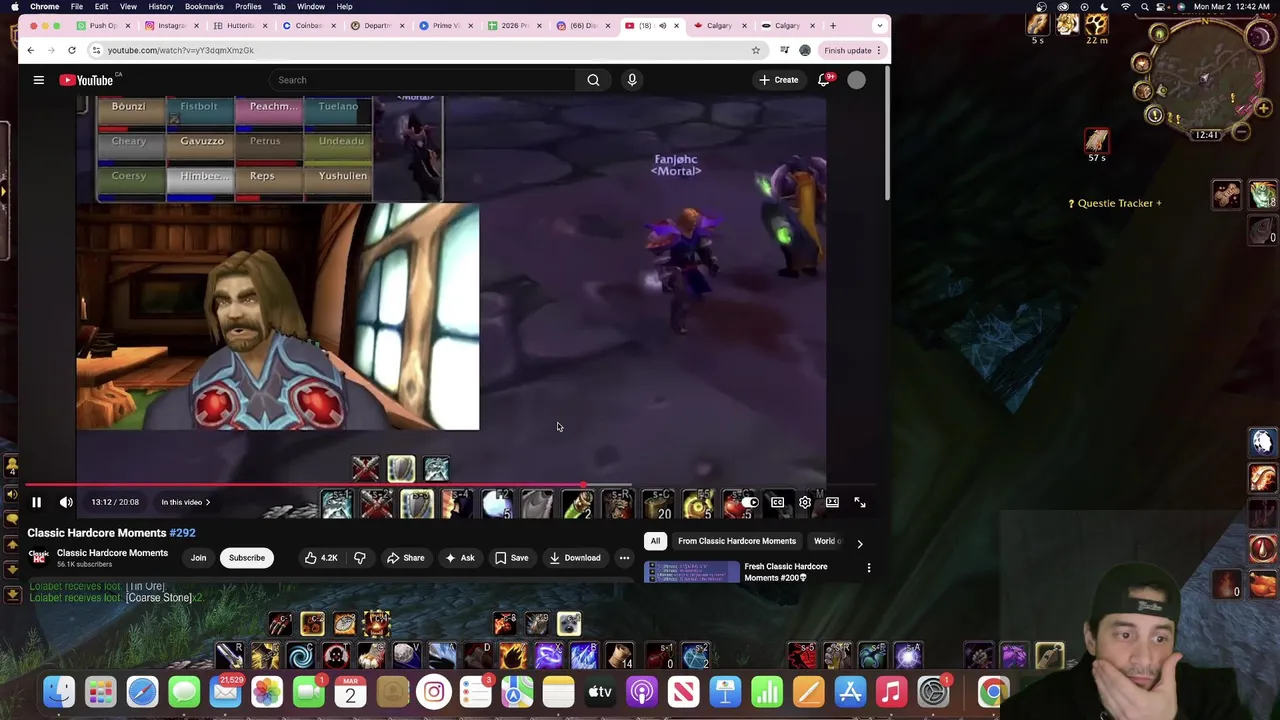This screenshot has width=1280, height=720.
Task: Open Apple Music from the dock
Action: point(891,692)
